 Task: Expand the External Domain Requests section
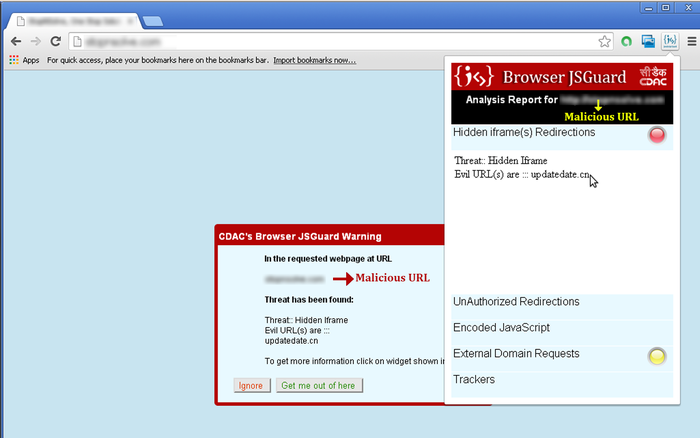tap(562, 358)
